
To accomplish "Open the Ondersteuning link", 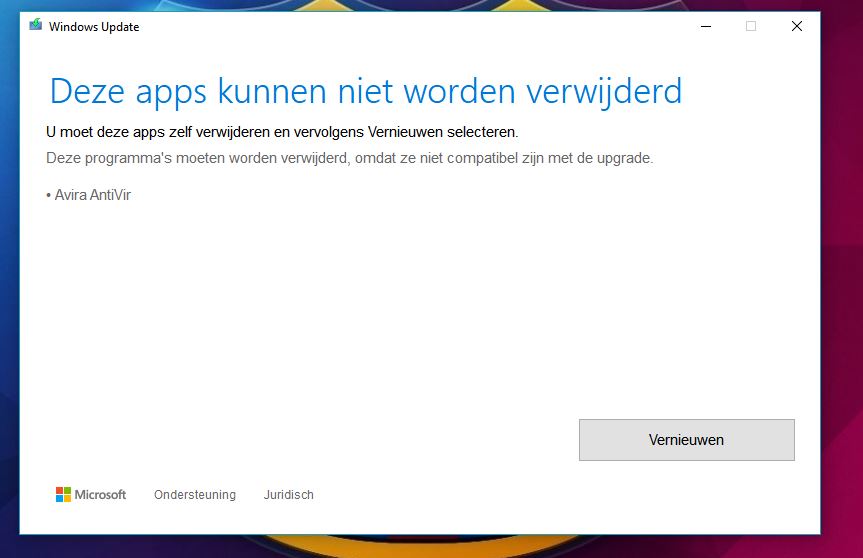I will click(195, 495).
